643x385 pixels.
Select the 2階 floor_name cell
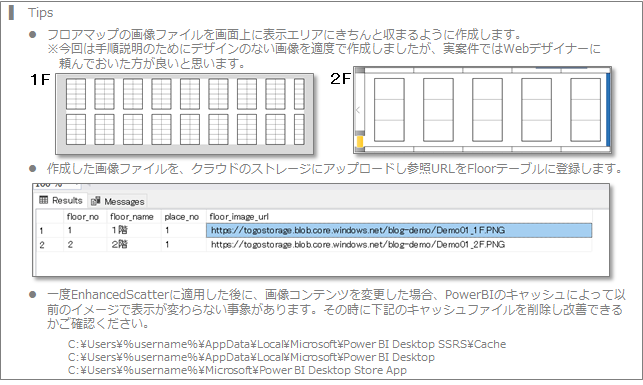(134, 245)
